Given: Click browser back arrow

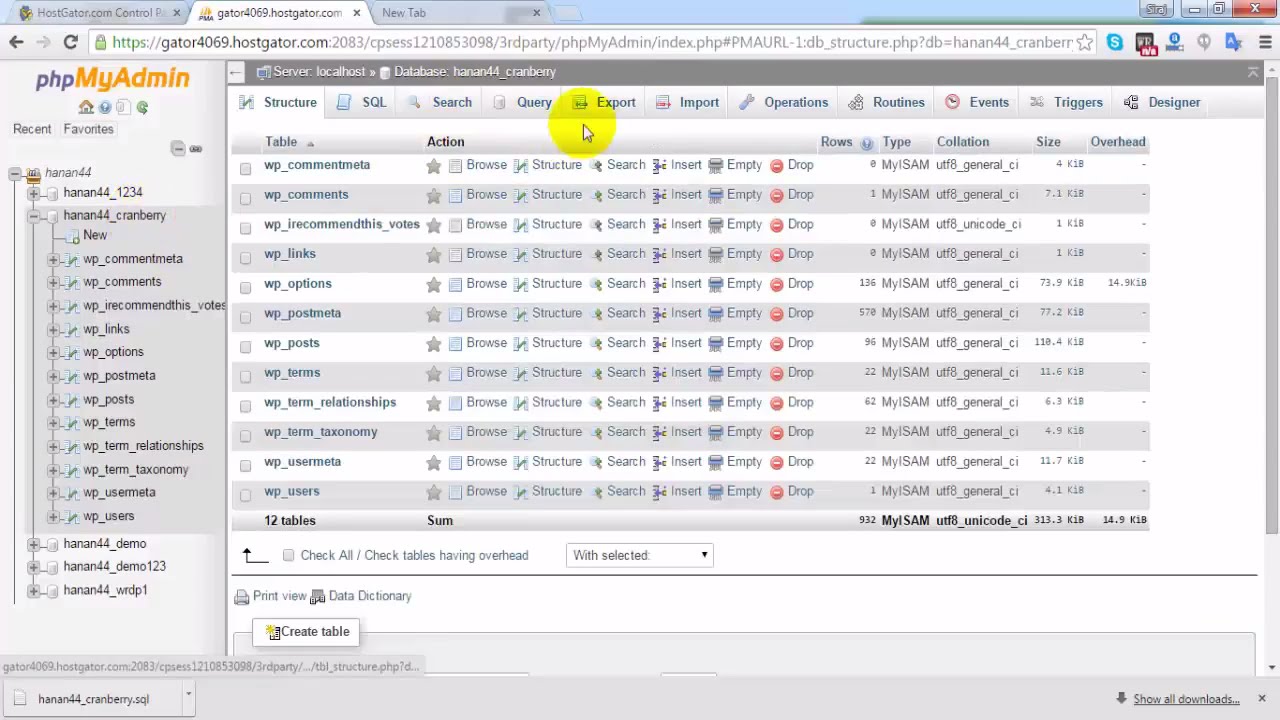Looking at the screenshot, I should point(16,42).
